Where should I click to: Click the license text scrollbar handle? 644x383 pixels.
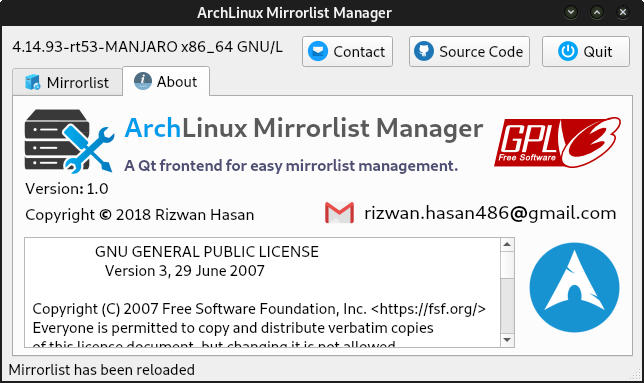(x=507, y=265)
